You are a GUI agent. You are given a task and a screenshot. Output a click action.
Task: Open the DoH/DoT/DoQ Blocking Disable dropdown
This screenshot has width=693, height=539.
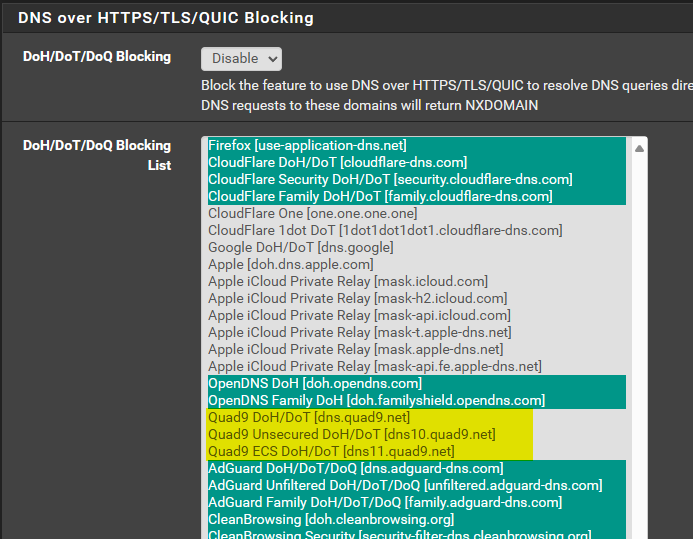coord(241,59)
